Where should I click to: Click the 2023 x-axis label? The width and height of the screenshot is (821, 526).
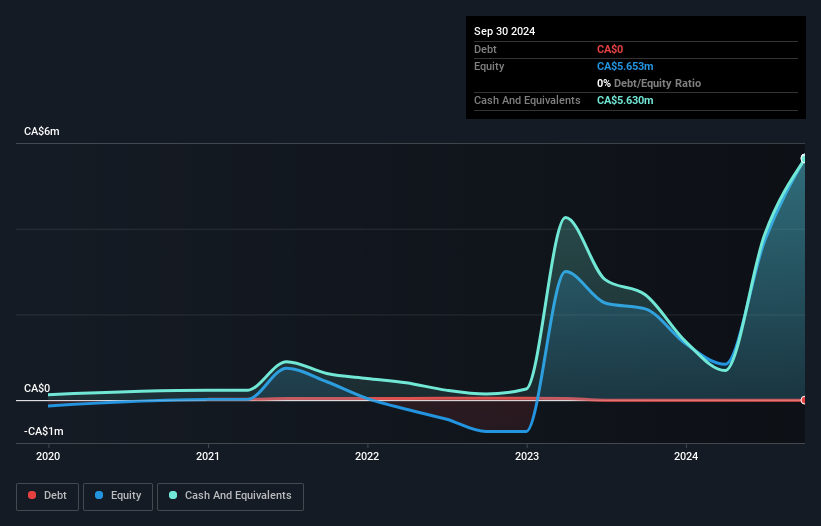[527, 456]
